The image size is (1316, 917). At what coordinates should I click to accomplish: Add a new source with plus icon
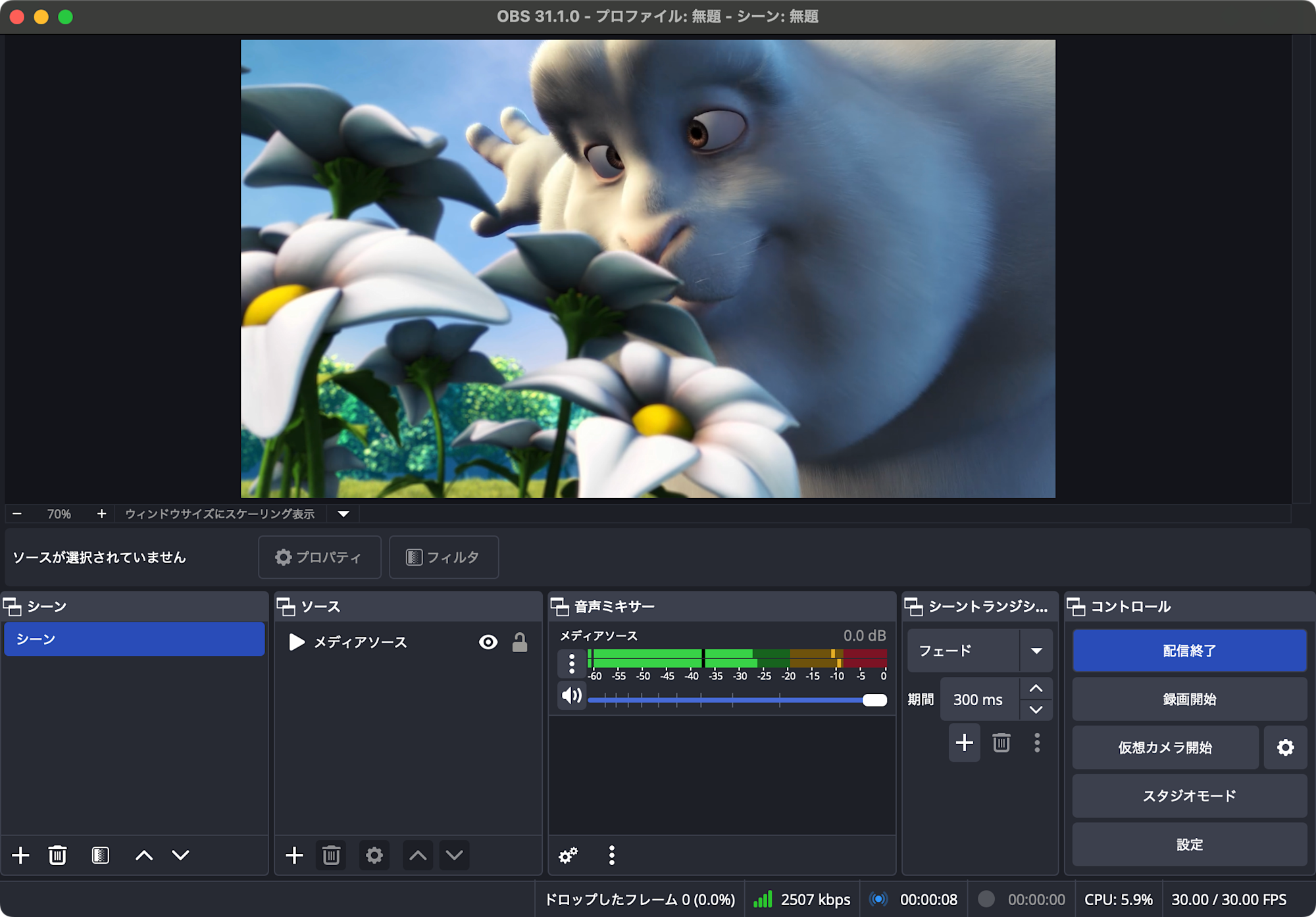click(294, 855)
